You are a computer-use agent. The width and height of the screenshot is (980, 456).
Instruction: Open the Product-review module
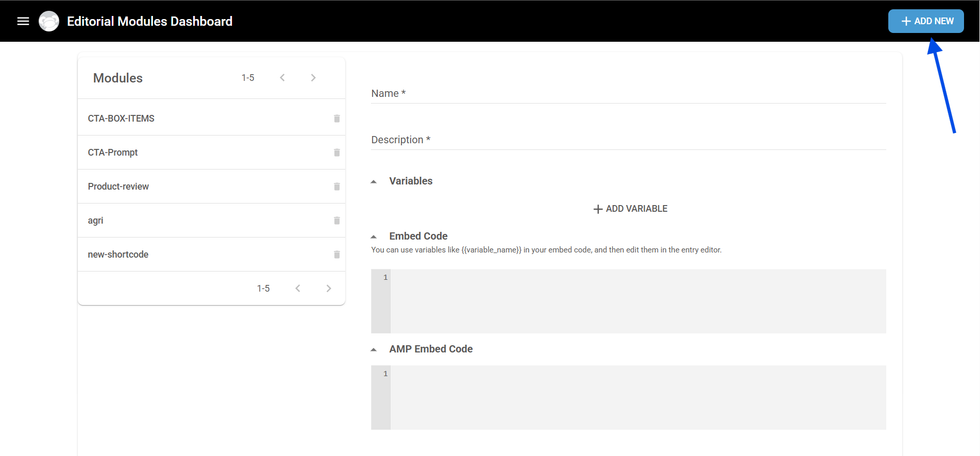[211, 186]
